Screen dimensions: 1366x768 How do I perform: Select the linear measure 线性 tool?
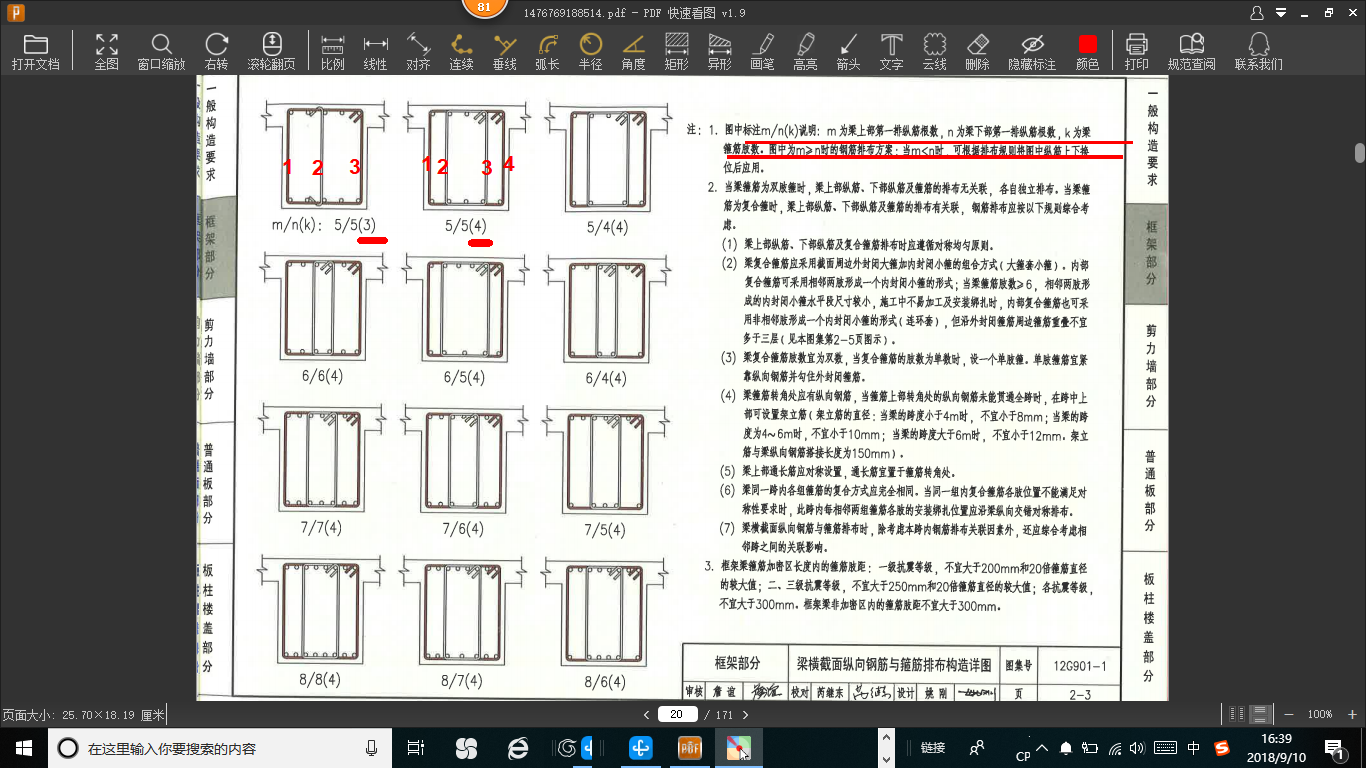[375, 51]
